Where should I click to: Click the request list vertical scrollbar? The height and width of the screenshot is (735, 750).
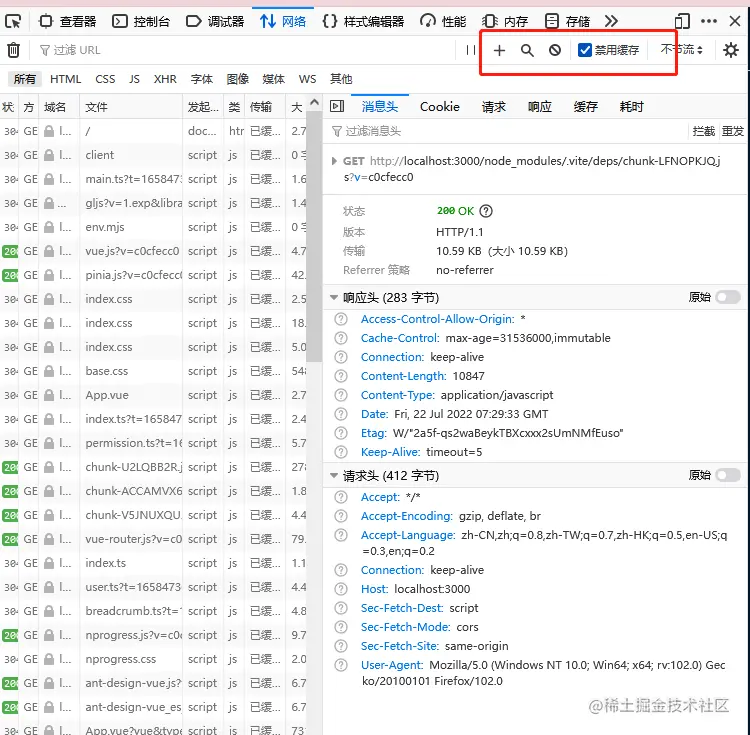[x=314, y=237]
